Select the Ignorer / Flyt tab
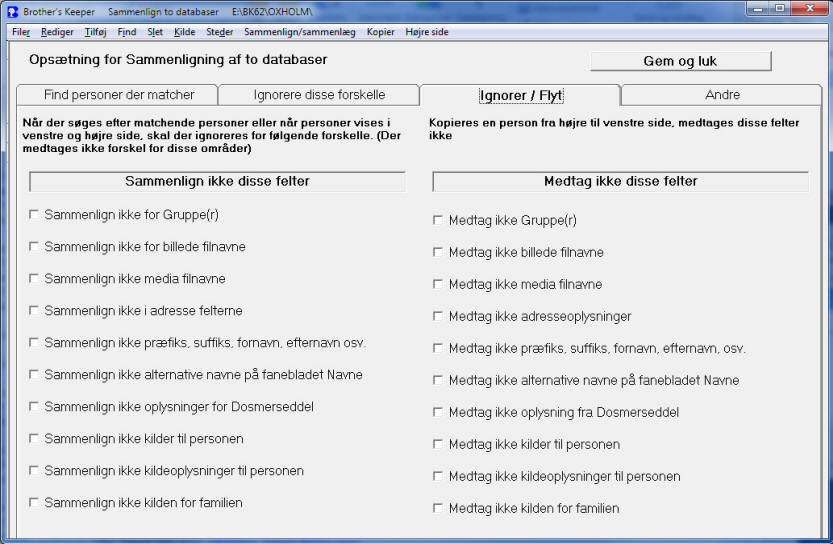 pos(520,95)
